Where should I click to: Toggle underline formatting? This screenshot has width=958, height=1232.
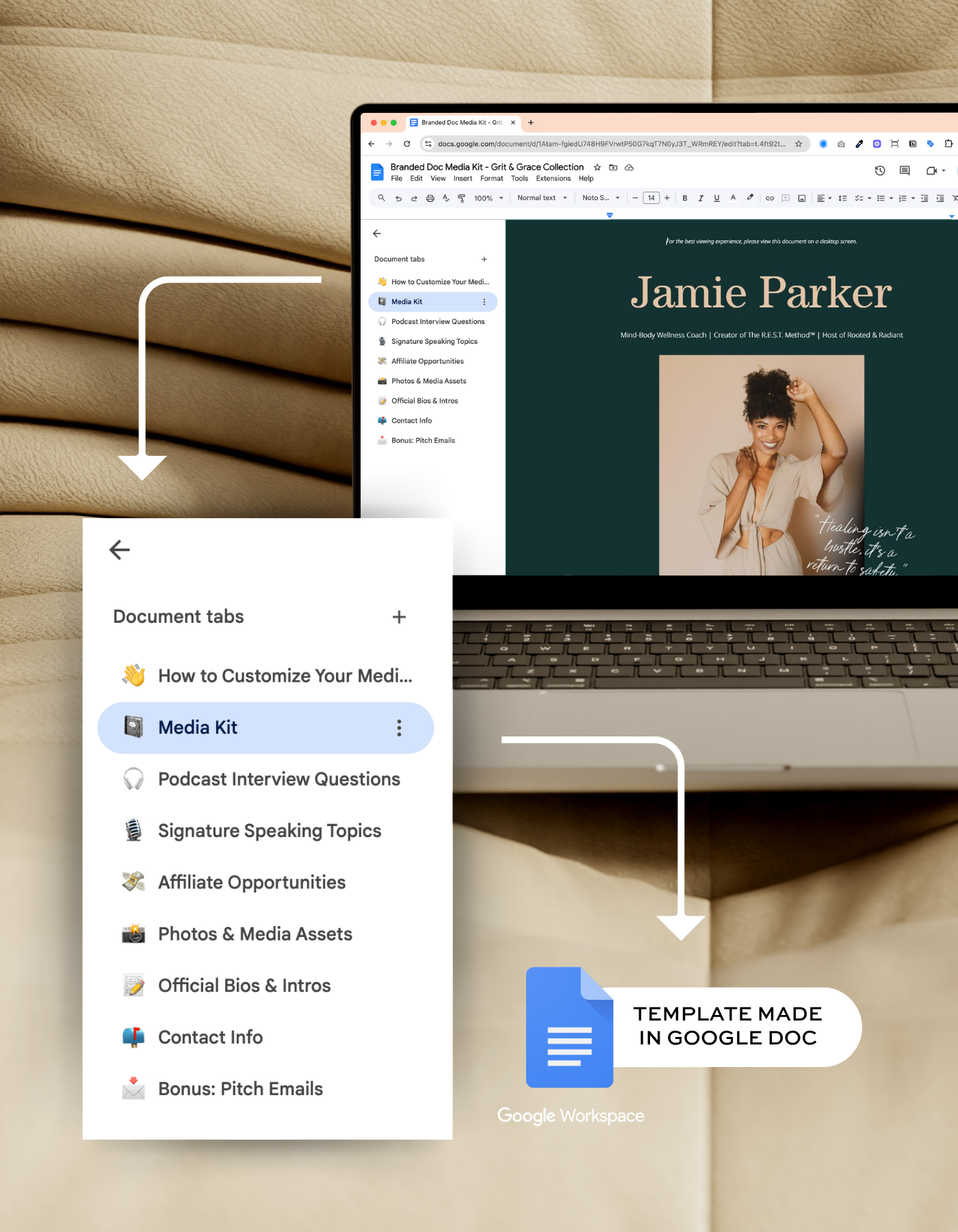(716, 198)
